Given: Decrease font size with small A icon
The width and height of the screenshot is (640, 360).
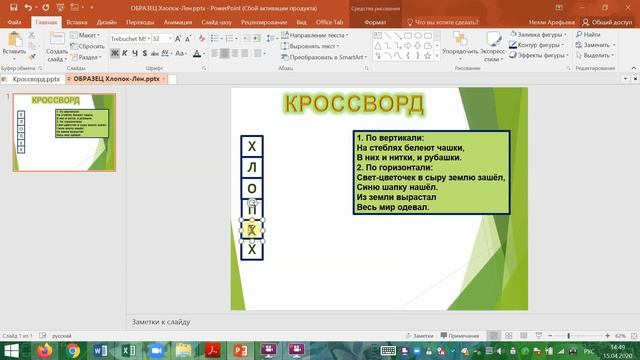Looking at the screenshot, I should coord(188,39).
